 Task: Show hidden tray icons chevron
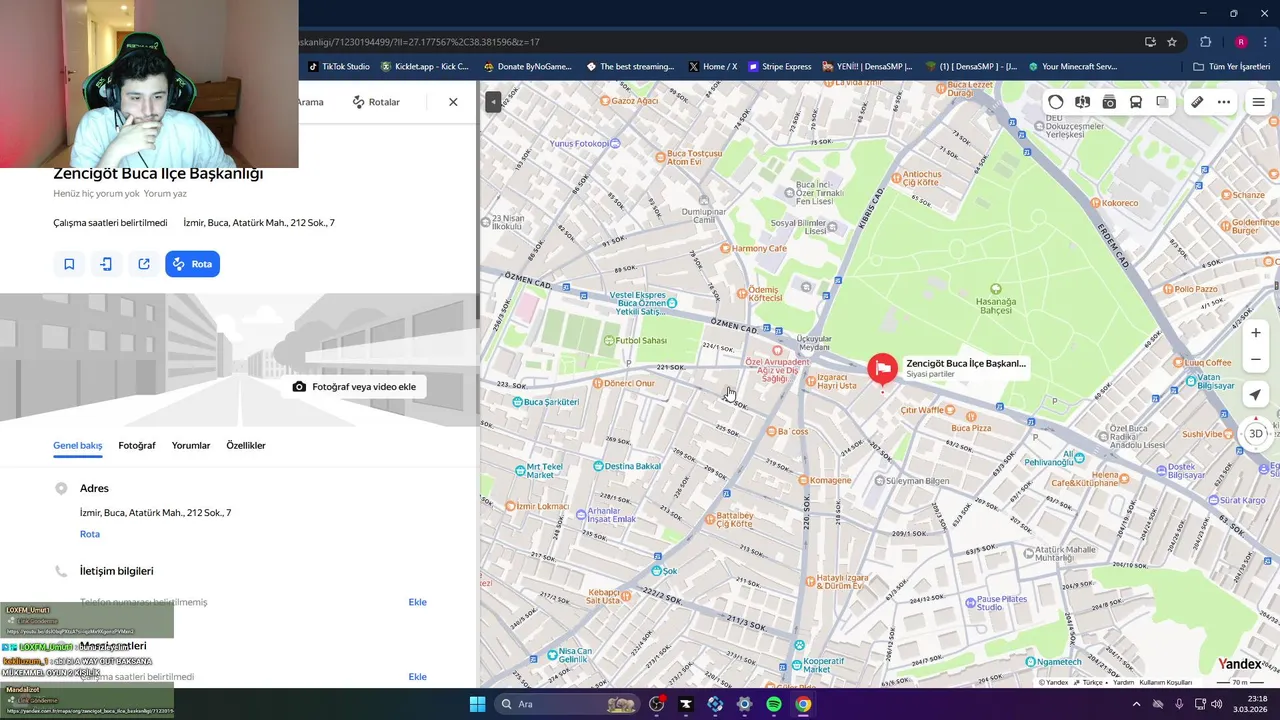[x=1136, y=704]
